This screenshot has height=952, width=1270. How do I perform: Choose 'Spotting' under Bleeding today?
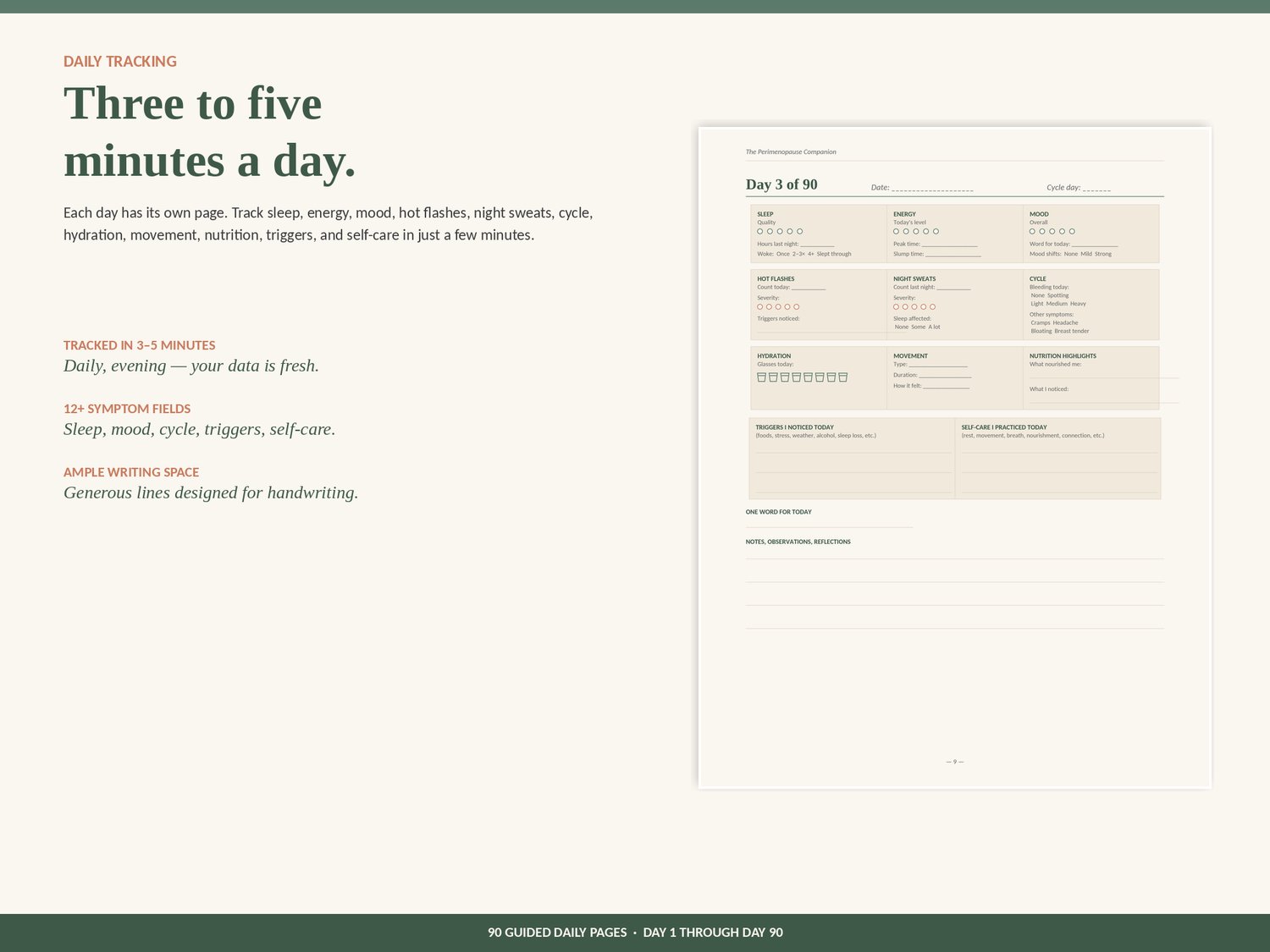pos(1058,295)
